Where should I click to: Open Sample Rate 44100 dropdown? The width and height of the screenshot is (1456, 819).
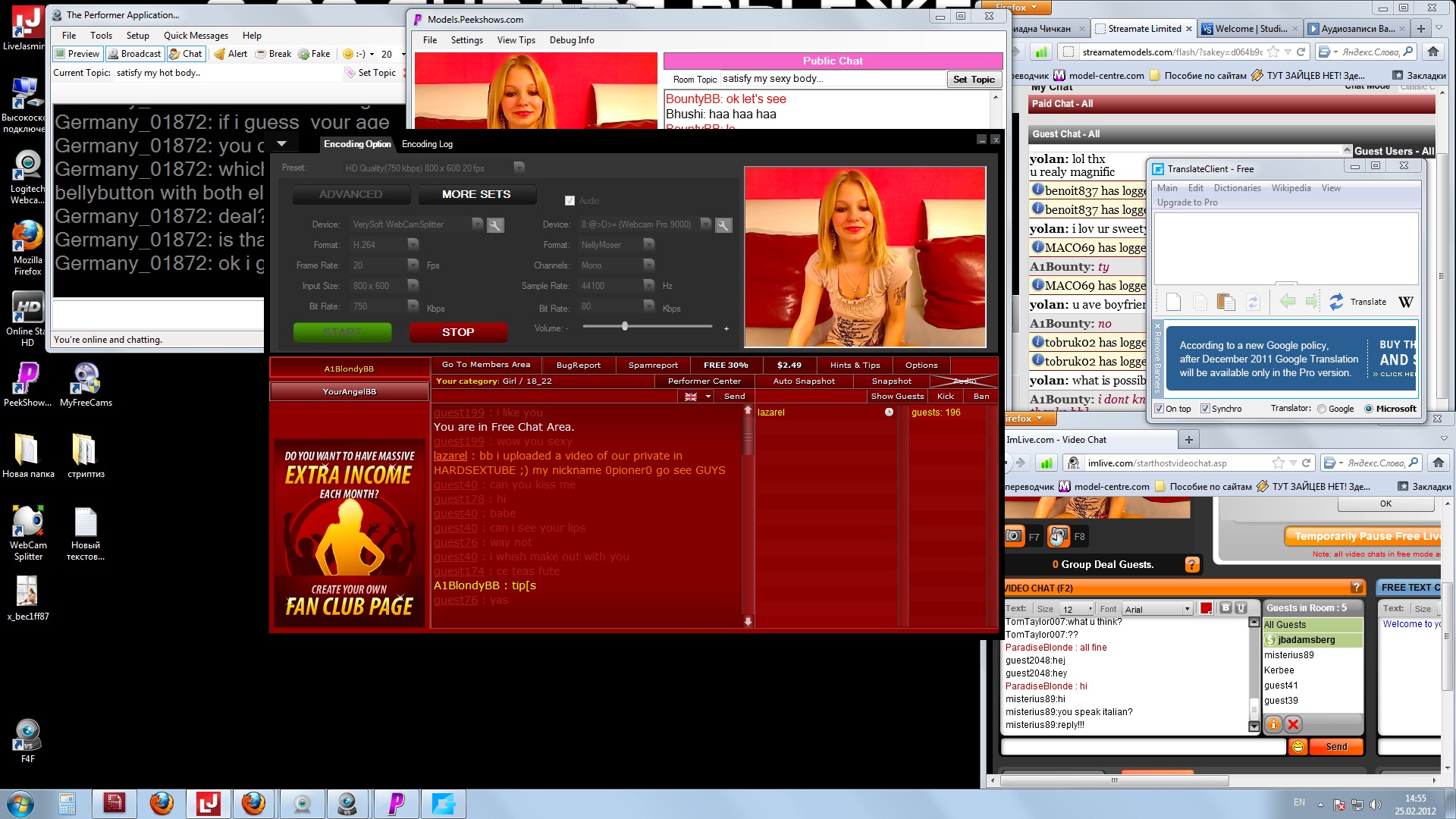click(x=649, y=285)
